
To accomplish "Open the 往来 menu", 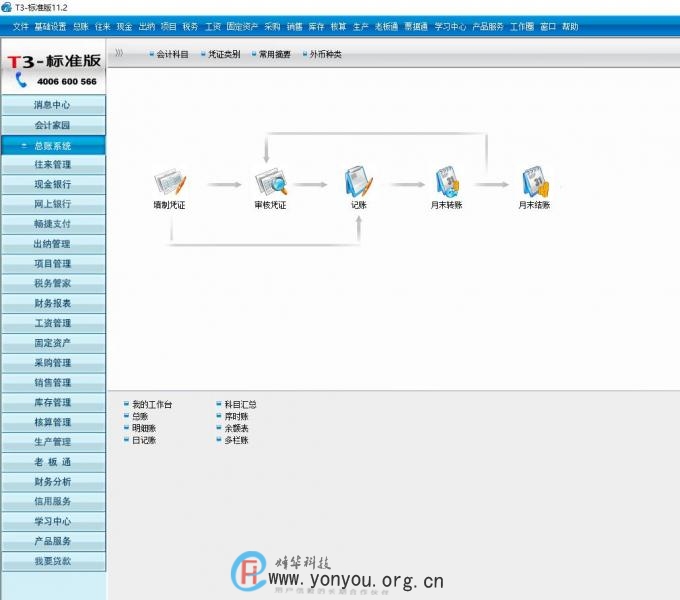I will tap(103, 27).
